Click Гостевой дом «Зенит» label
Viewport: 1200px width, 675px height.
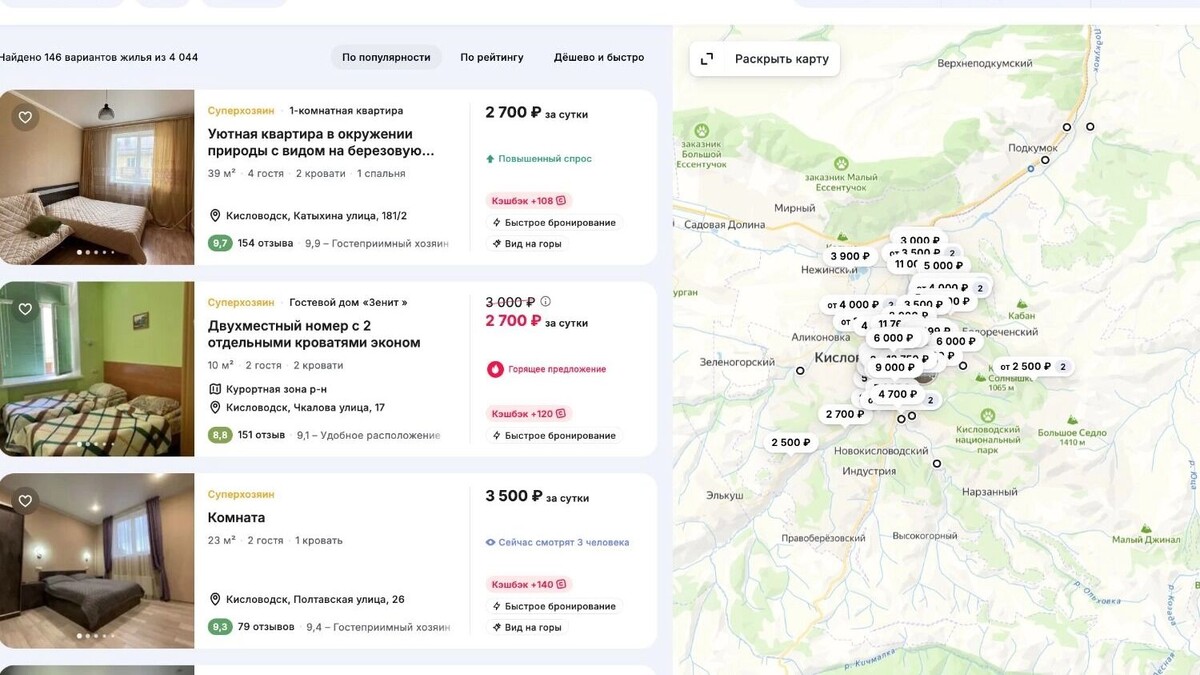click(348, 302)
